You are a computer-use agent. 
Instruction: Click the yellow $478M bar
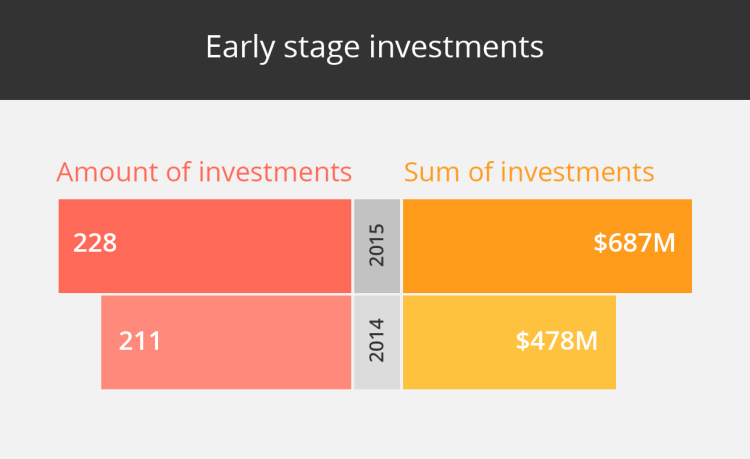click(x=509, y=342)
